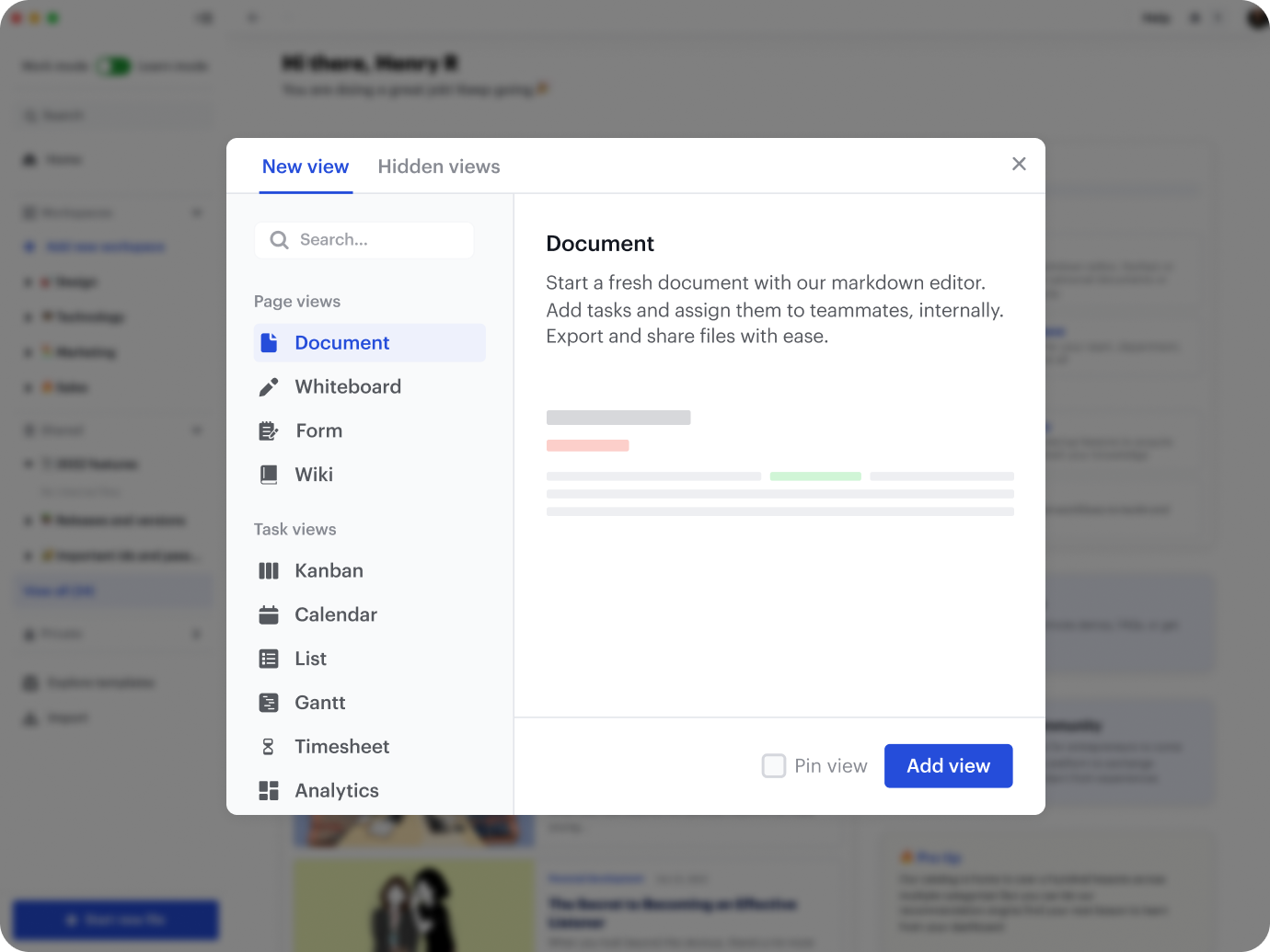Click the Add view button
Viewport: 1270px width, 952px height.
[x=948, y=765]
